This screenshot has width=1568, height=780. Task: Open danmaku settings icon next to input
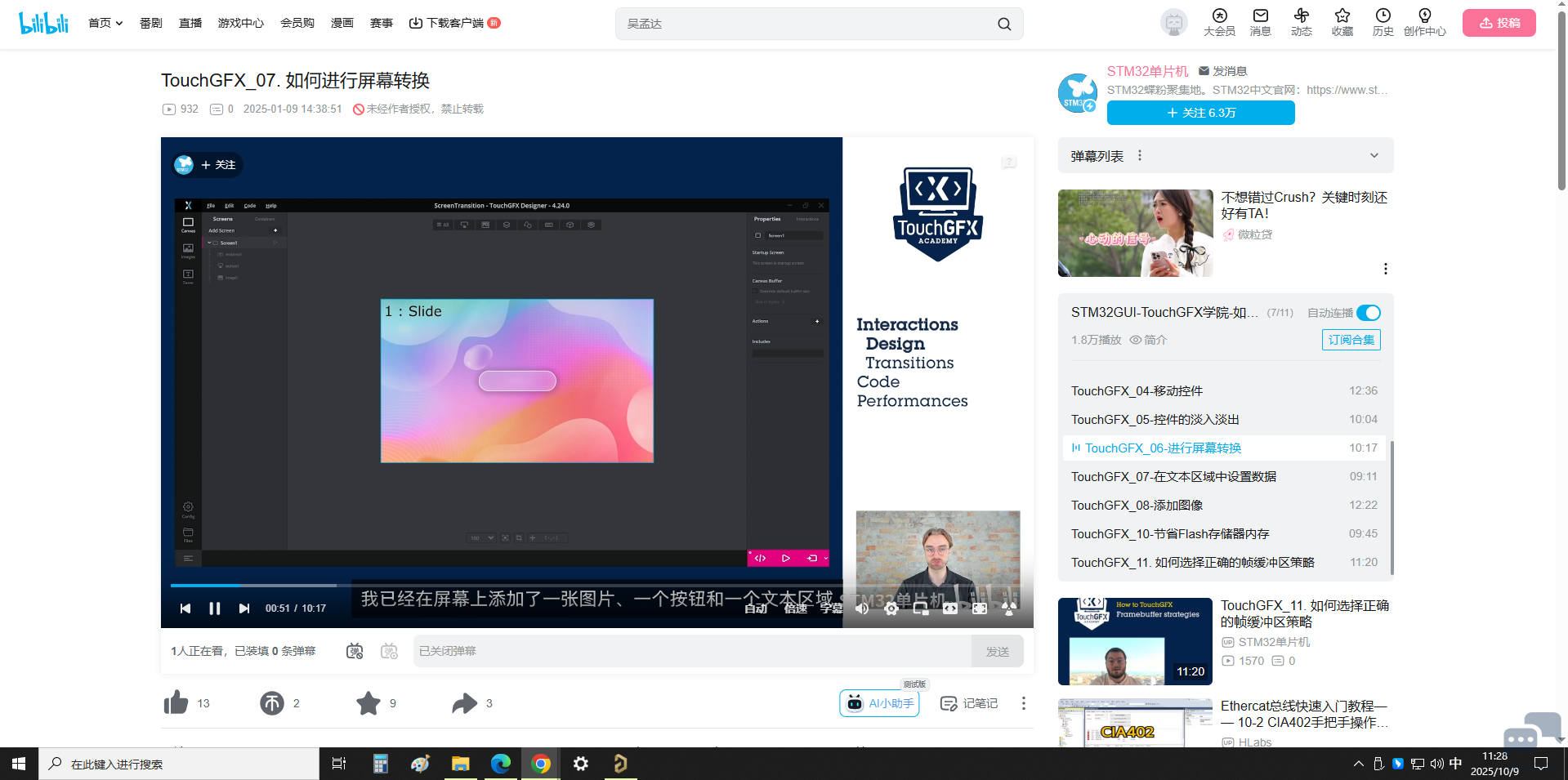click(x=389, y=651)
